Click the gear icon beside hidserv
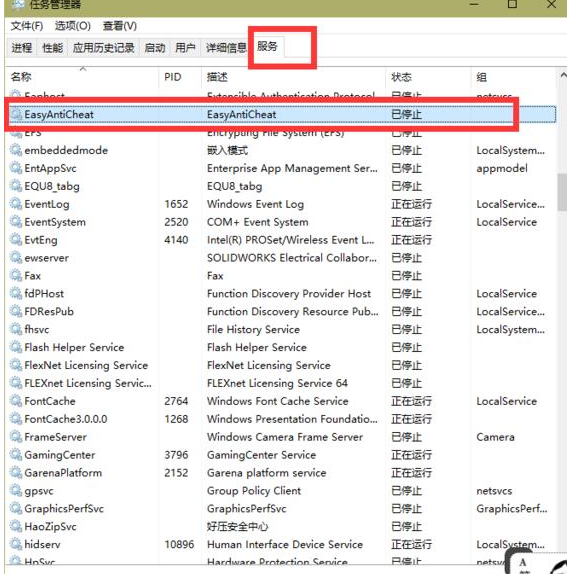567x574 pixels. [16, 545]
